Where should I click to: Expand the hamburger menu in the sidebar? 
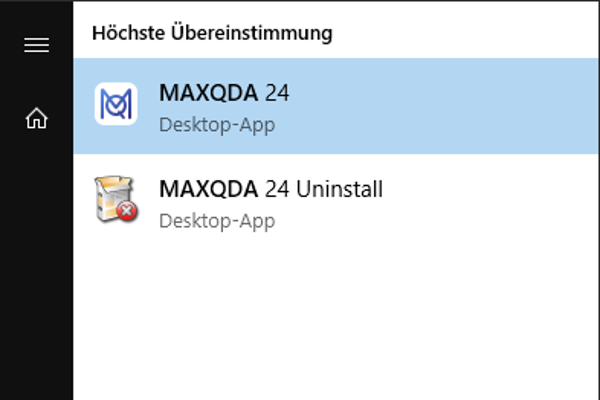(x=37, y=46)
